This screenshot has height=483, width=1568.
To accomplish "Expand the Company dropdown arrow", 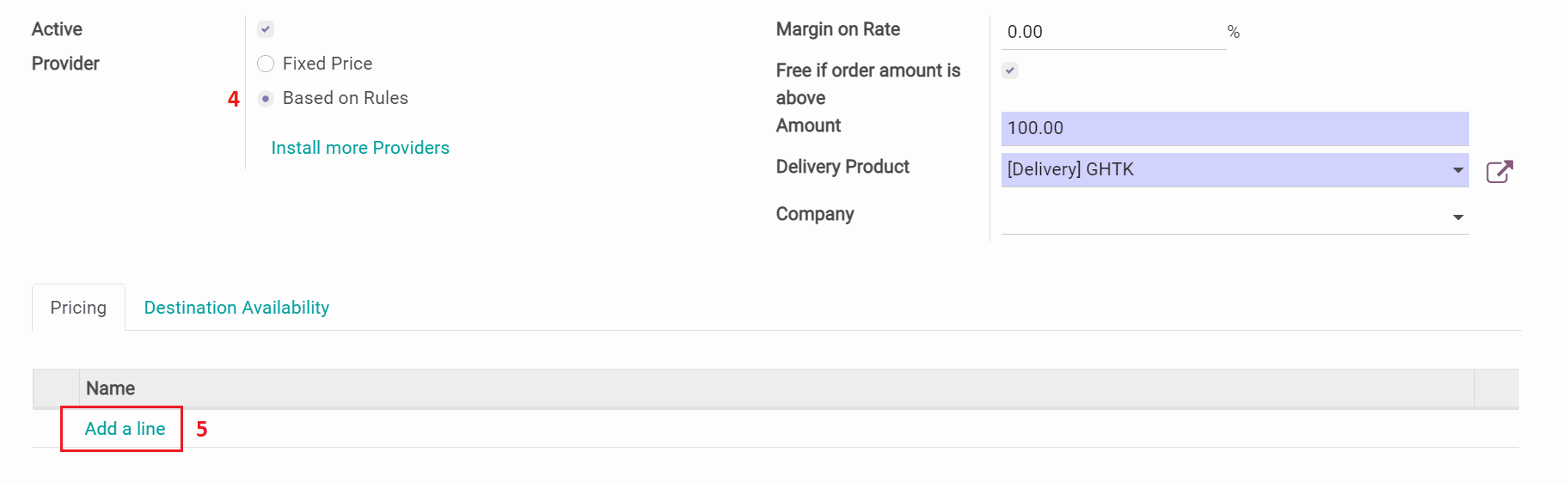I will point(1458,217).
